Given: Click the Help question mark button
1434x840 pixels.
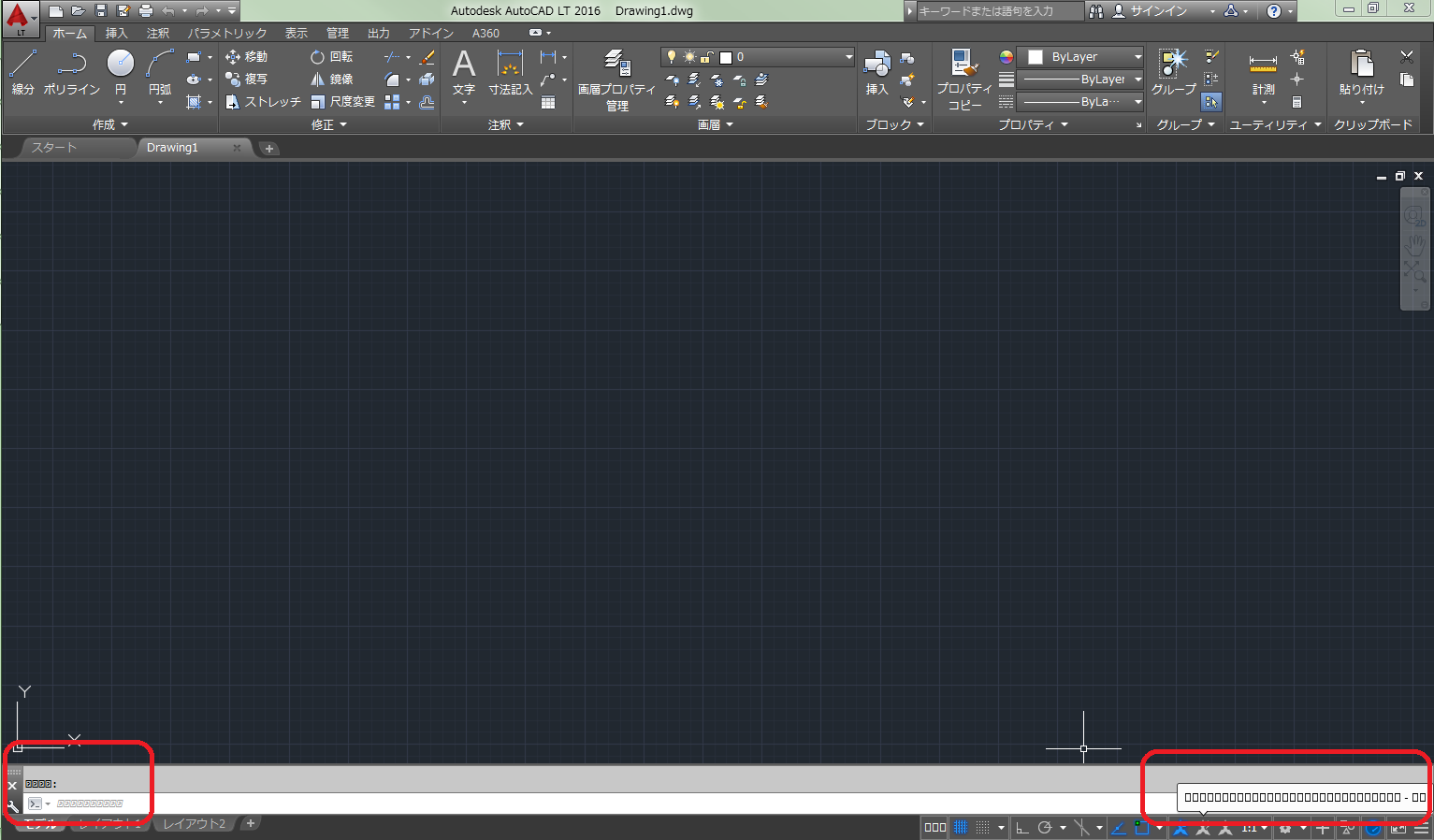Looking at the screenshot, I should 1274,11.
